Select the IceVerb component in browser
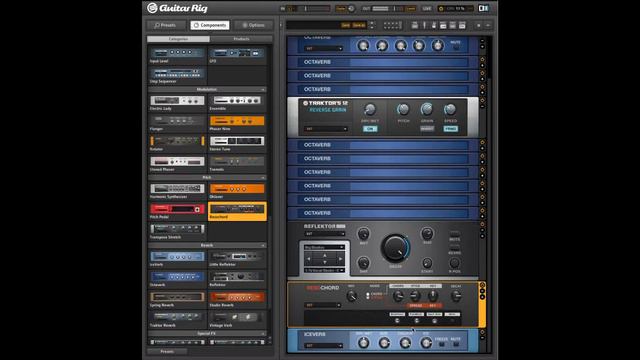Viewport: 640px width, 360px height. 178,258
